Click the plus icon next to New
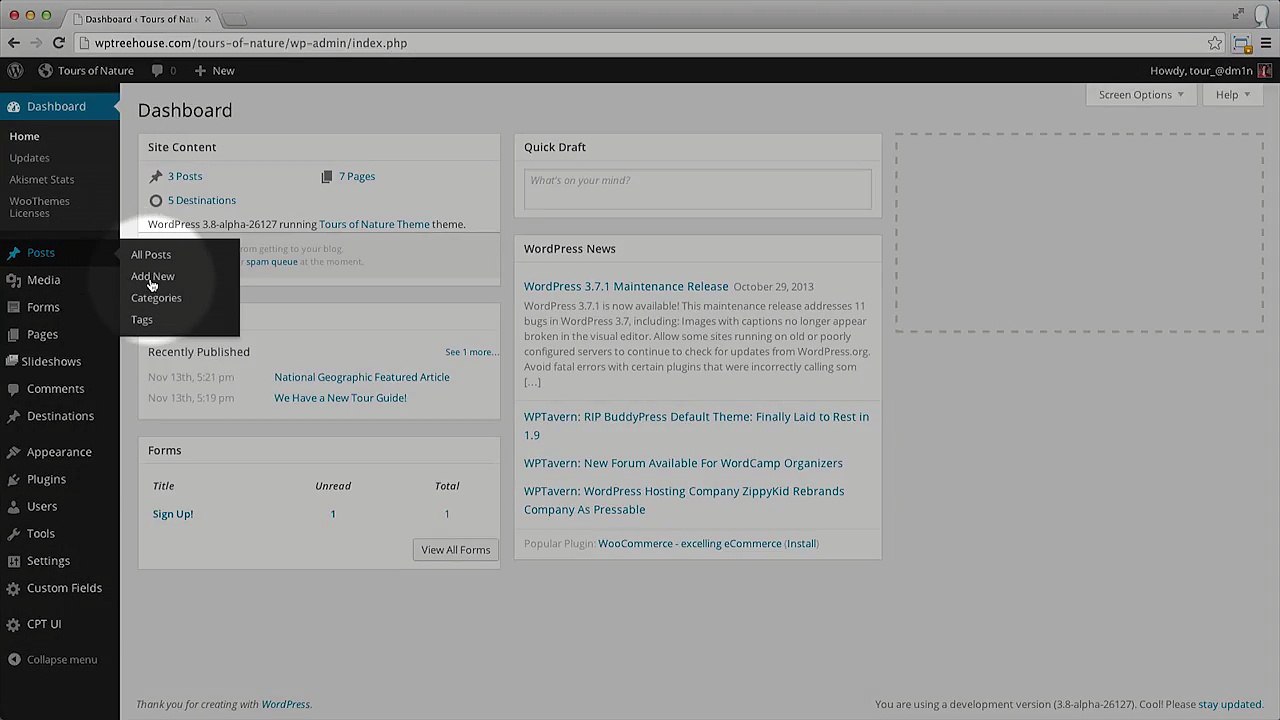1280x720 pixels. tap(200, 71)
